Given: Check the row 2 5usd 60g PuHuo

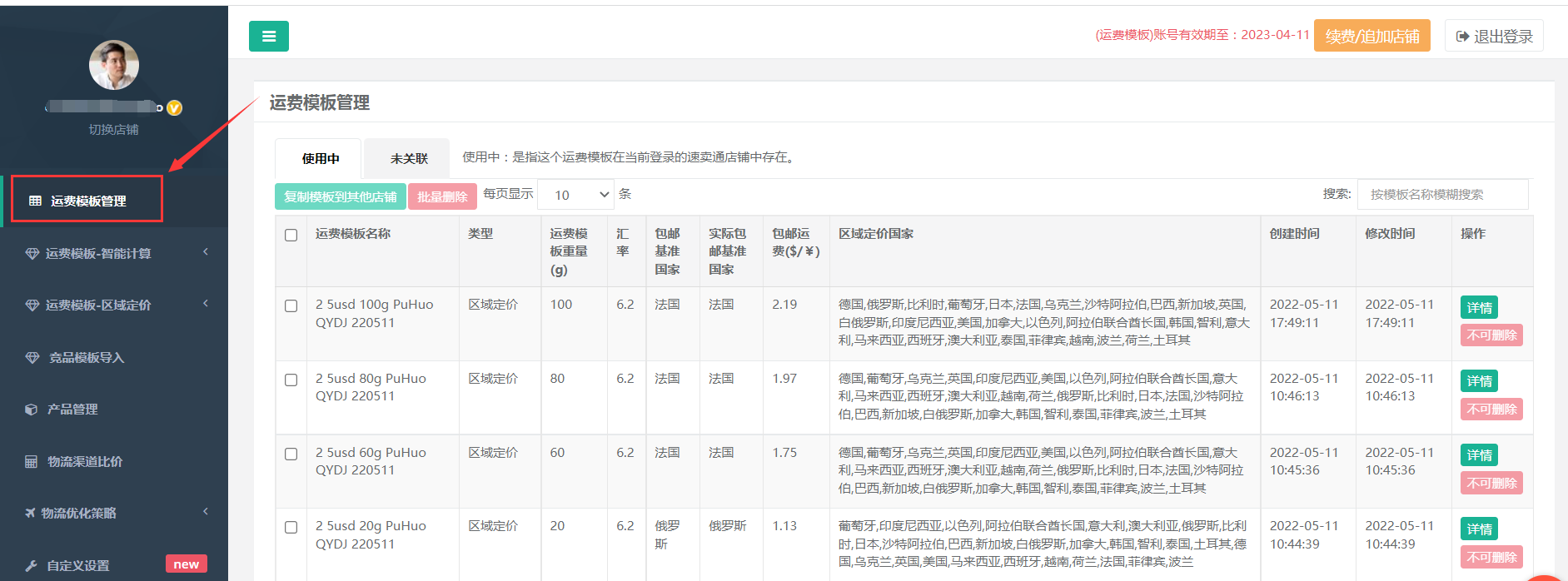Looking at the screenshot, I should (291, 454).
